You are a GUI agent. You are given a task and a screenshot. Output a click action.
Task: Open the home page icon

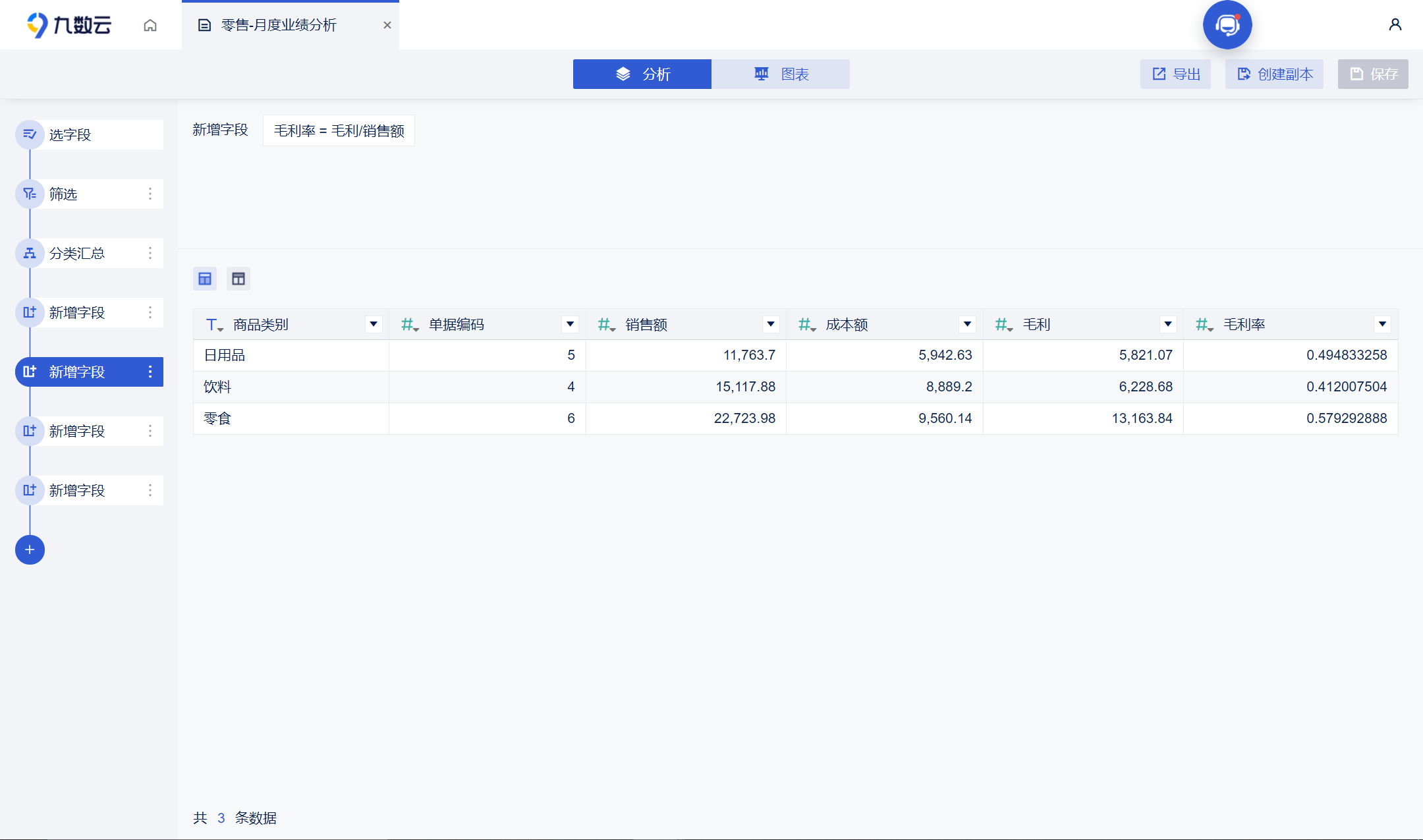[x=150, y=25]
